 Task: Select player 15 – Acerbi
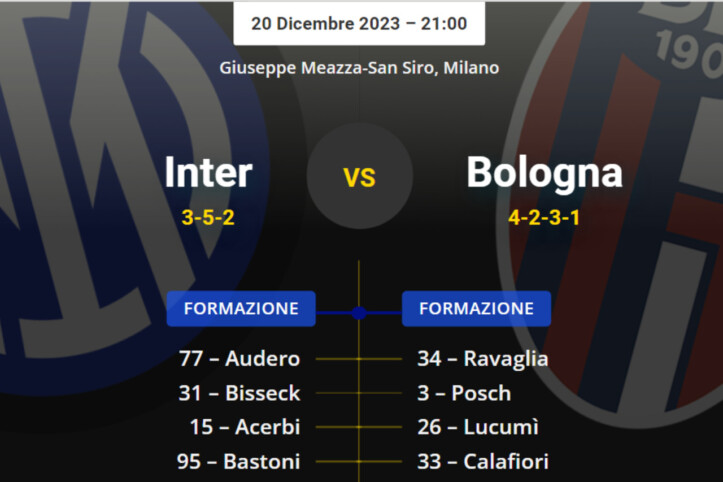coord(244,427)
